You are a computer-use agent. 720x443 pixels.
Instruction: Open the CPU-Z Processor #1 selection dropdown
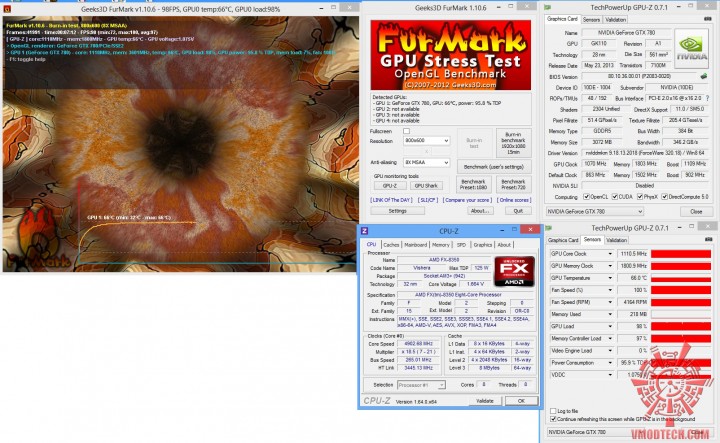click(x=421, y=385)
